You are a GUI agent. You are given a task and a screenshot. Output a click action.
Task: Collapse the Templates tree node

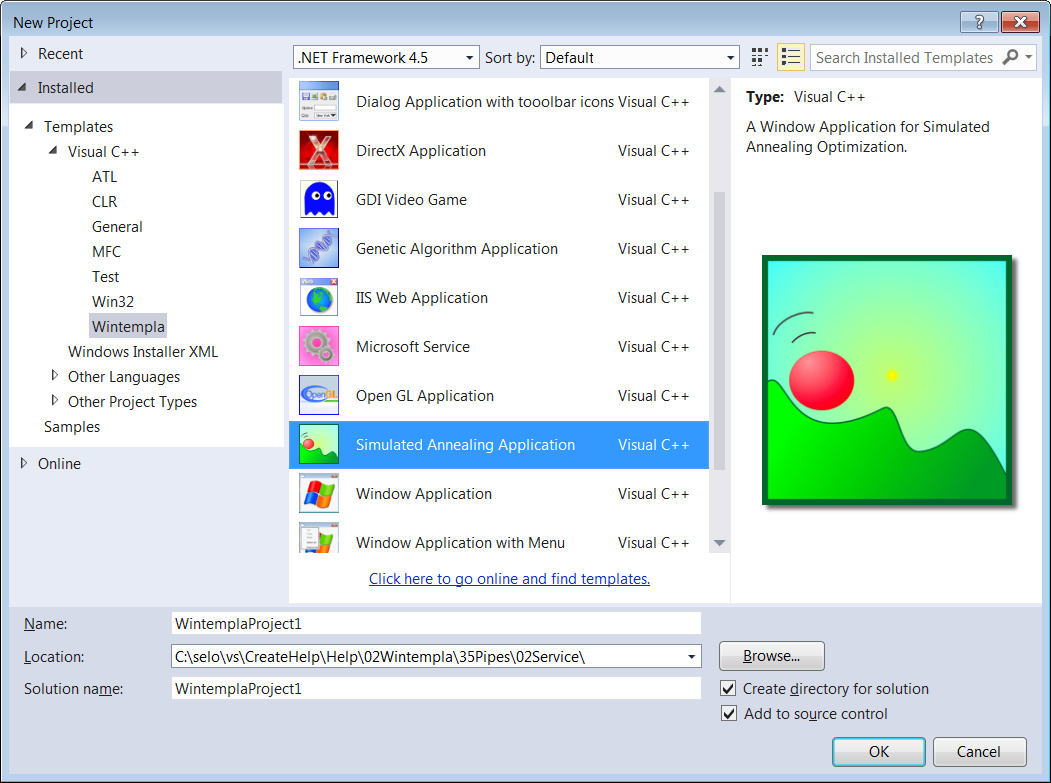29,125
